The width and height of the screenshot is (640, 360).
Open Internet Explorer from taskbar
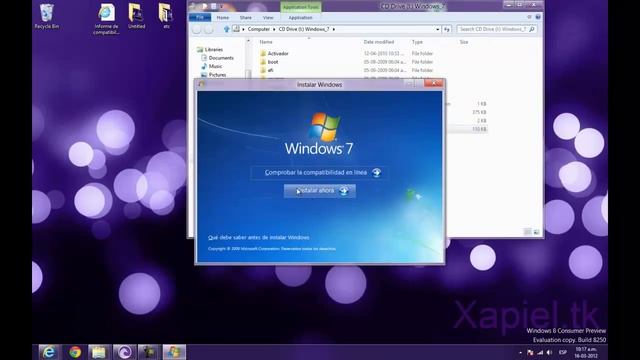[x=49, y=352]
